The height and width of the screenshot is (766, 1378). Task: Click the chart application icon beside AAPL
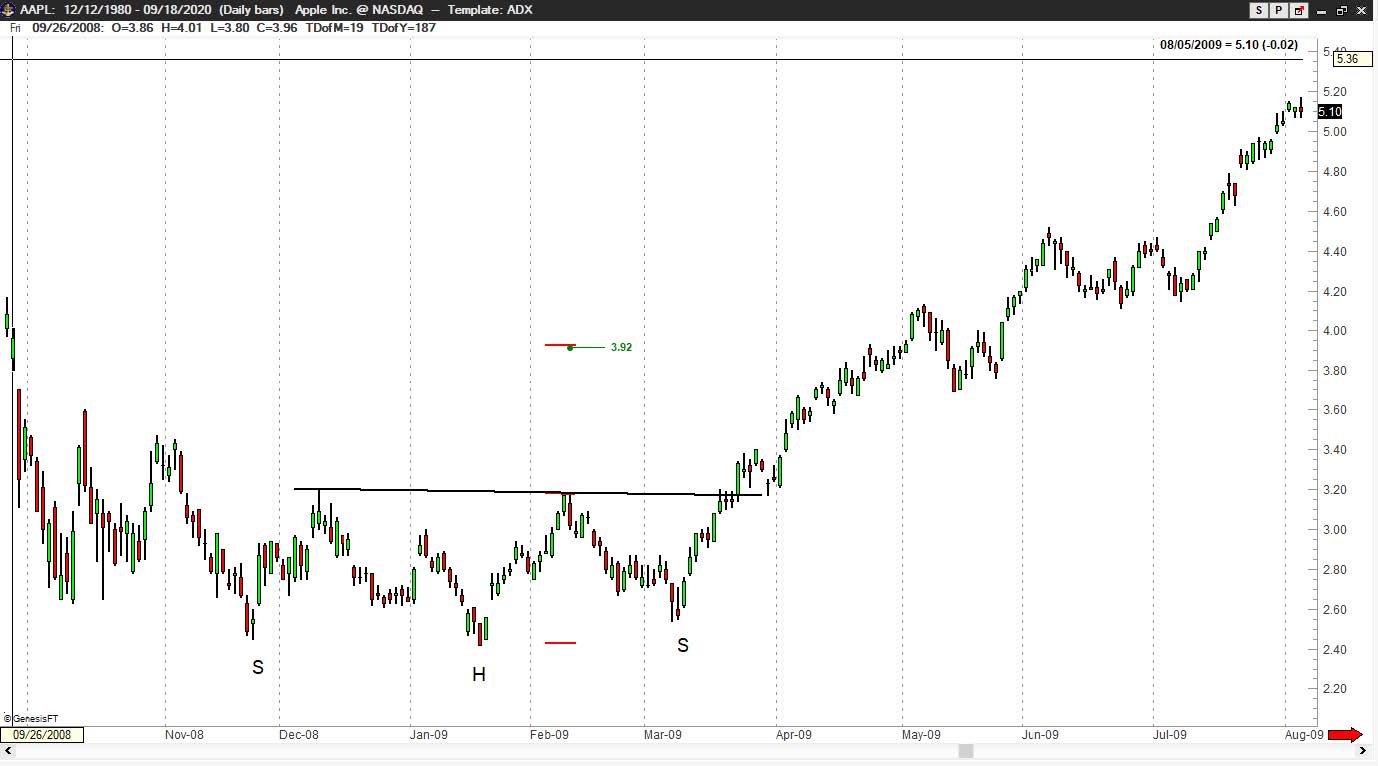pyautogui.click(x=9, y=9)
